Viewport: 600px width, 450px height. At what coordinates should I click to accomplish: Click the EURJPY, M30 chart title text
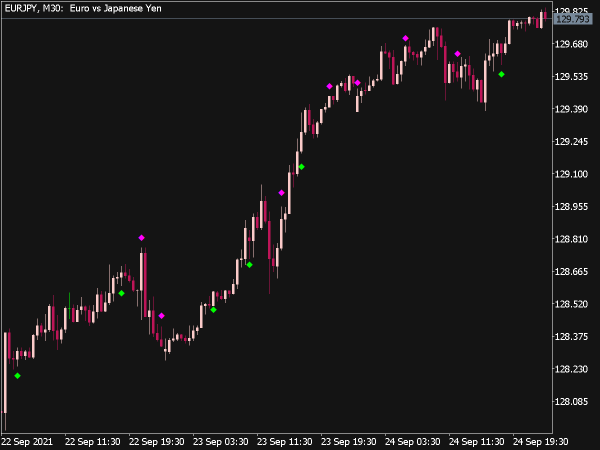[83, 8]
